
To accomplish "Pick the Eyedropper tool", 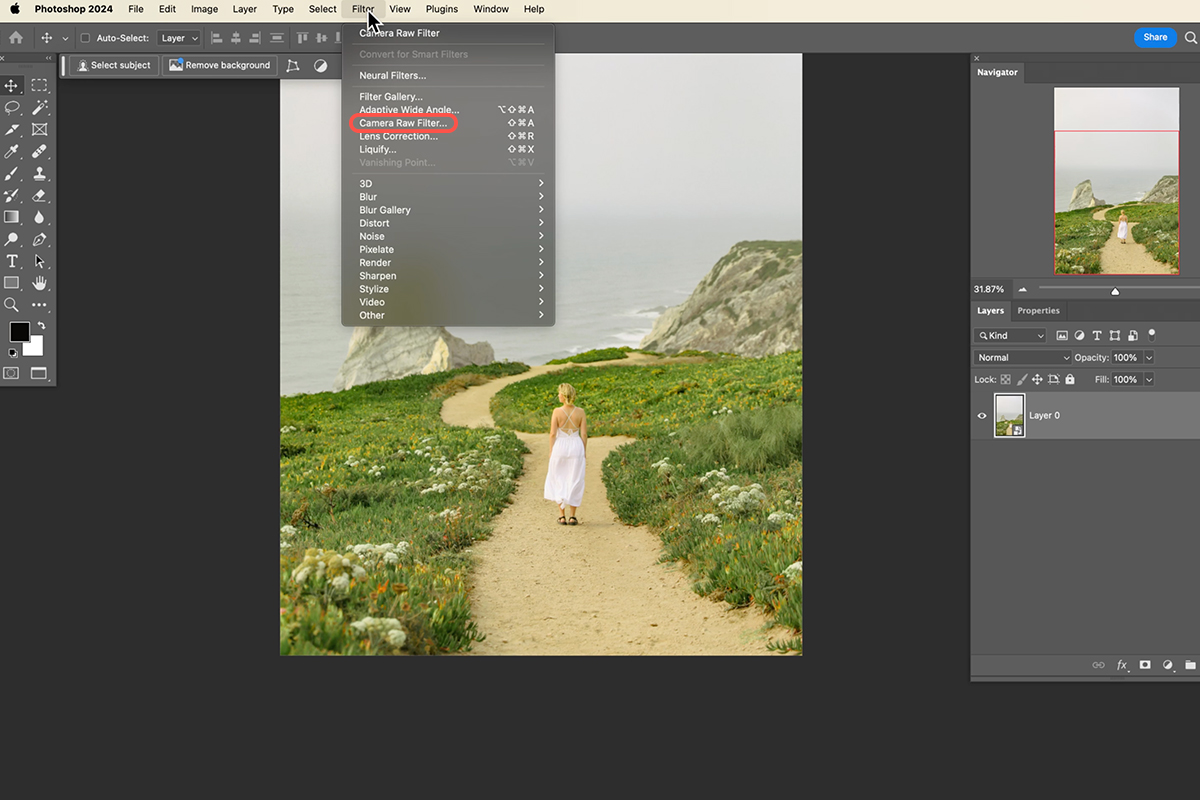I will 12,152.
